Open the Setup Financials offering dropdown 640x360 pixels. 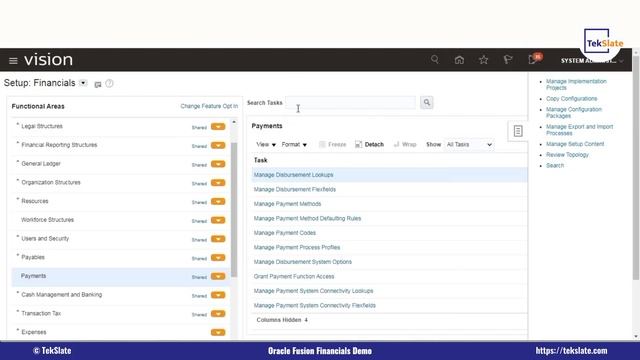tap(83, 83)
